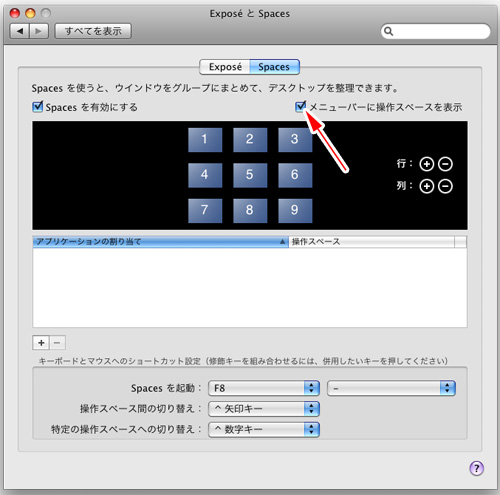Toggle メニューバーに操作スペースを表示 checkbox
500x495 pixels.
[301, 107]
